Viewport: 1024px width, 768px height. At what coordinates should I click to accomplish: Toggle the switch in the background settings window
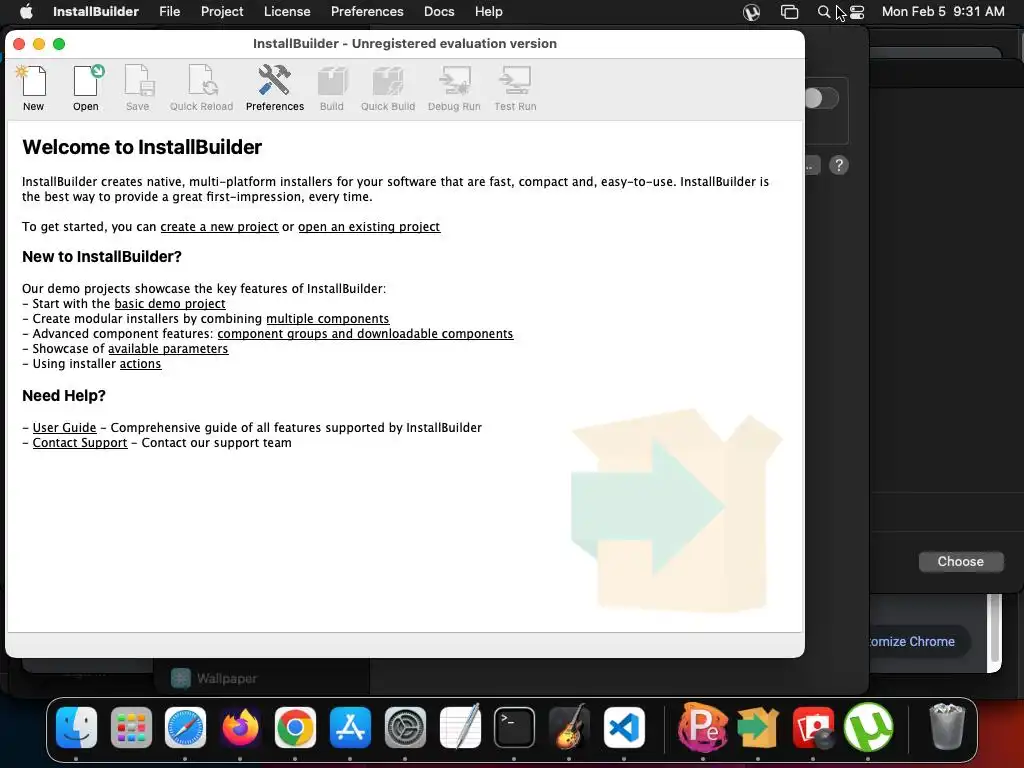coord(821,99)
